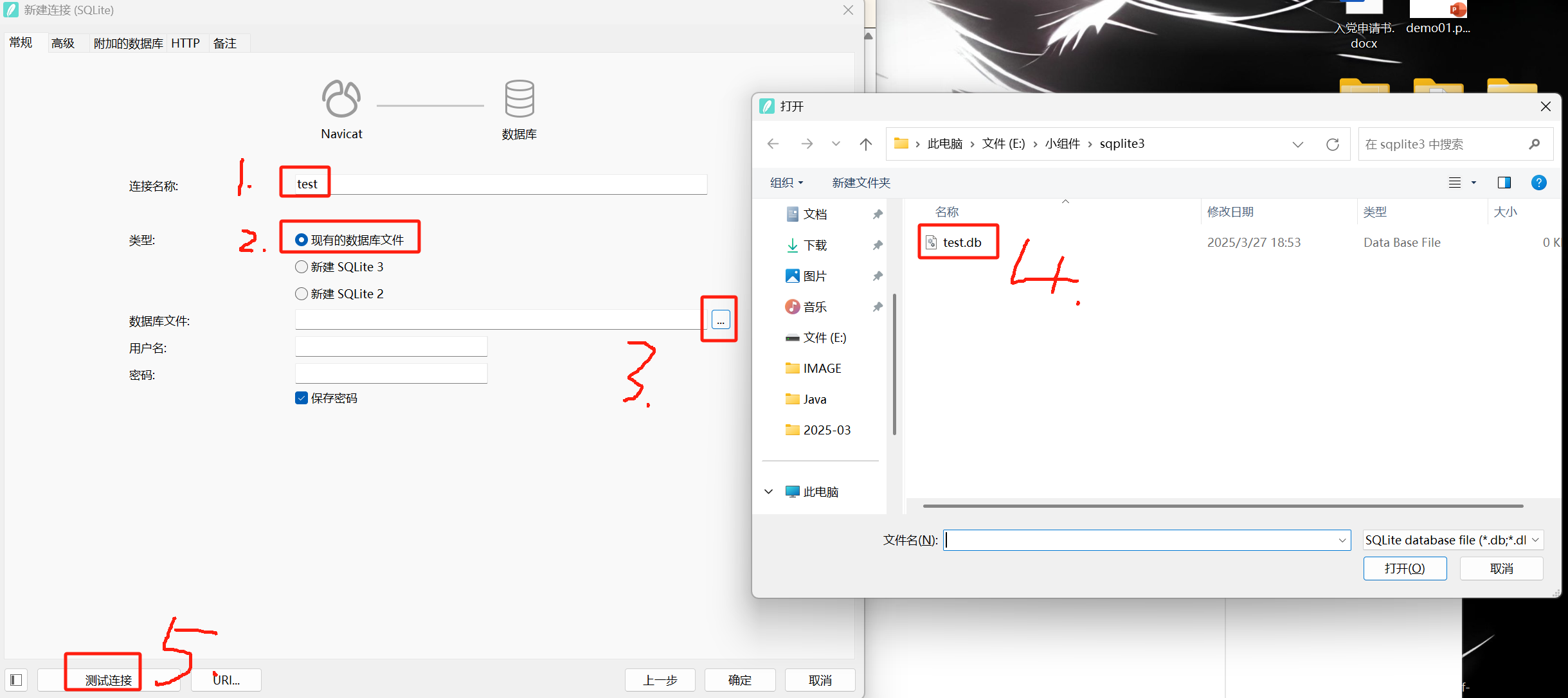Toggle the preview pane icon
This screenshot has height=698, width=1568.
(x=1504, y=183)
